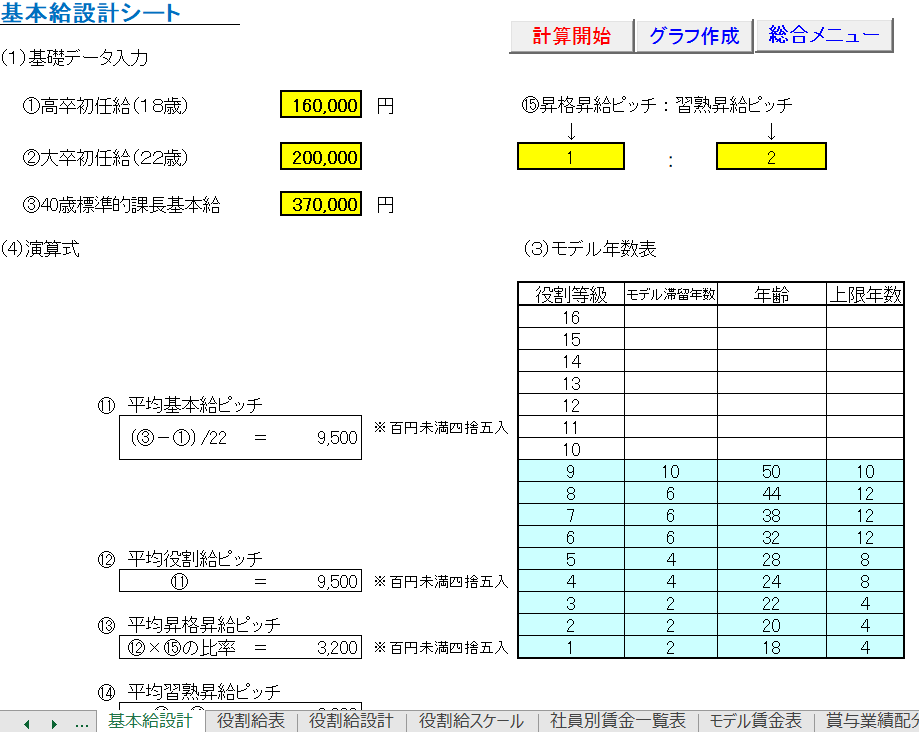The image size is (919, 732).
Task: Click the モデル滞留年数 table header
Action: (x=671, y=294)
